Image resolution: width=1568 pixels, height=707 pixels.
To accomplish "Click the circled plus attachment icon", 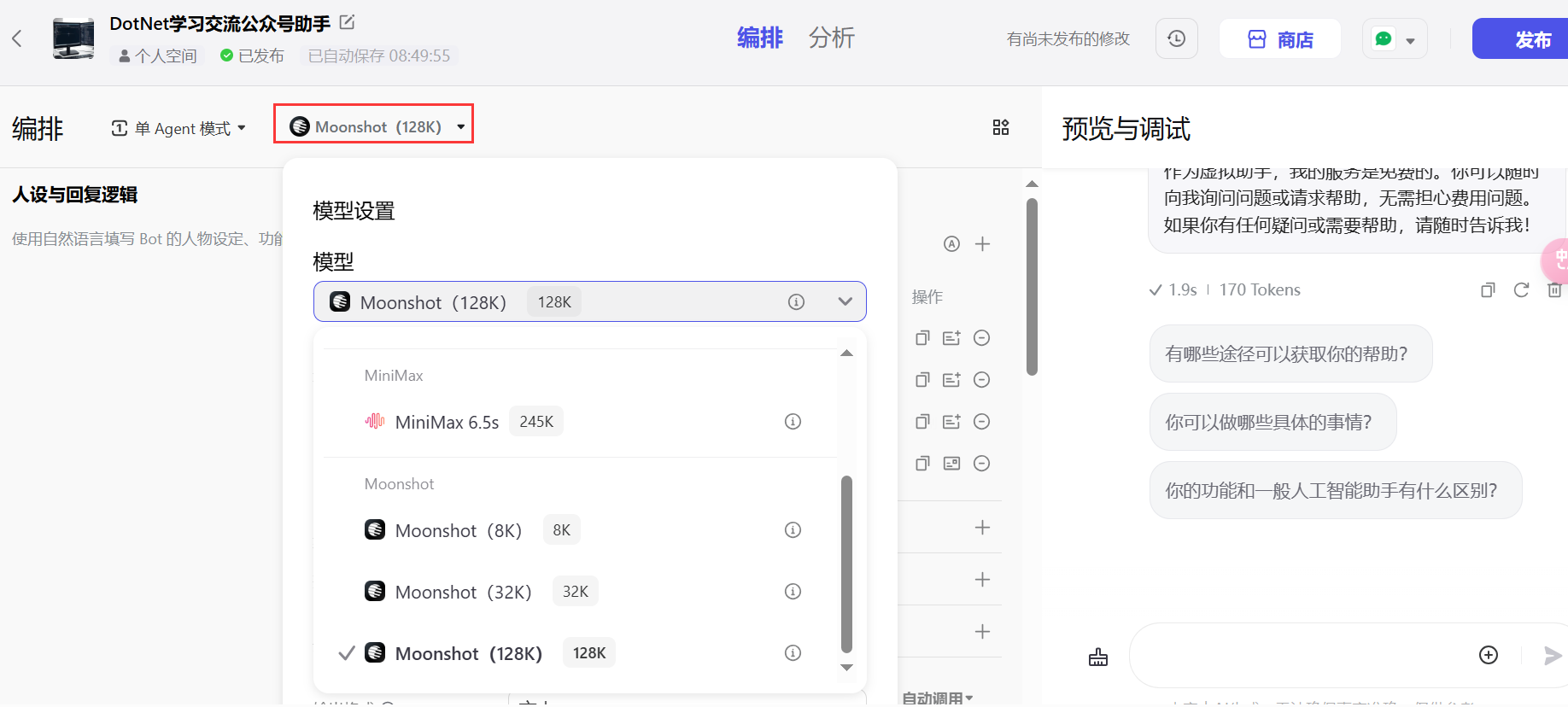I will [1489, 655].
